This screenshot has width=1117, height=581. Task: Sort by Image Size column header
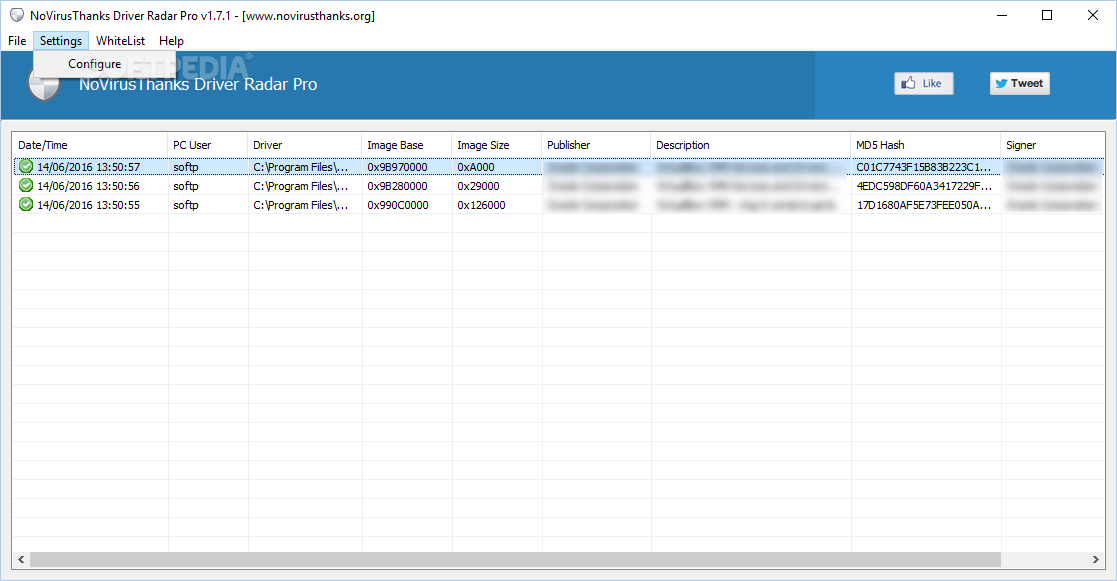pos(497,145)
